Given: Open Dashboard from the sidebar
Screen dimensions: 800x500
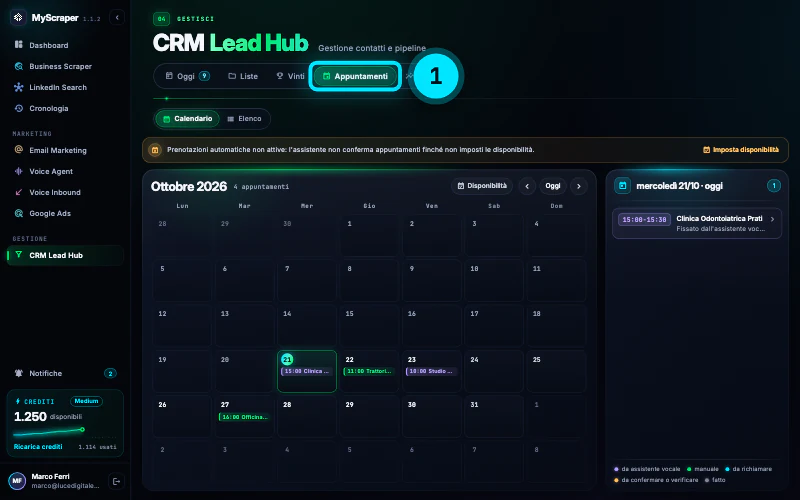Looking at the screenshot, I should coord(48,45).
